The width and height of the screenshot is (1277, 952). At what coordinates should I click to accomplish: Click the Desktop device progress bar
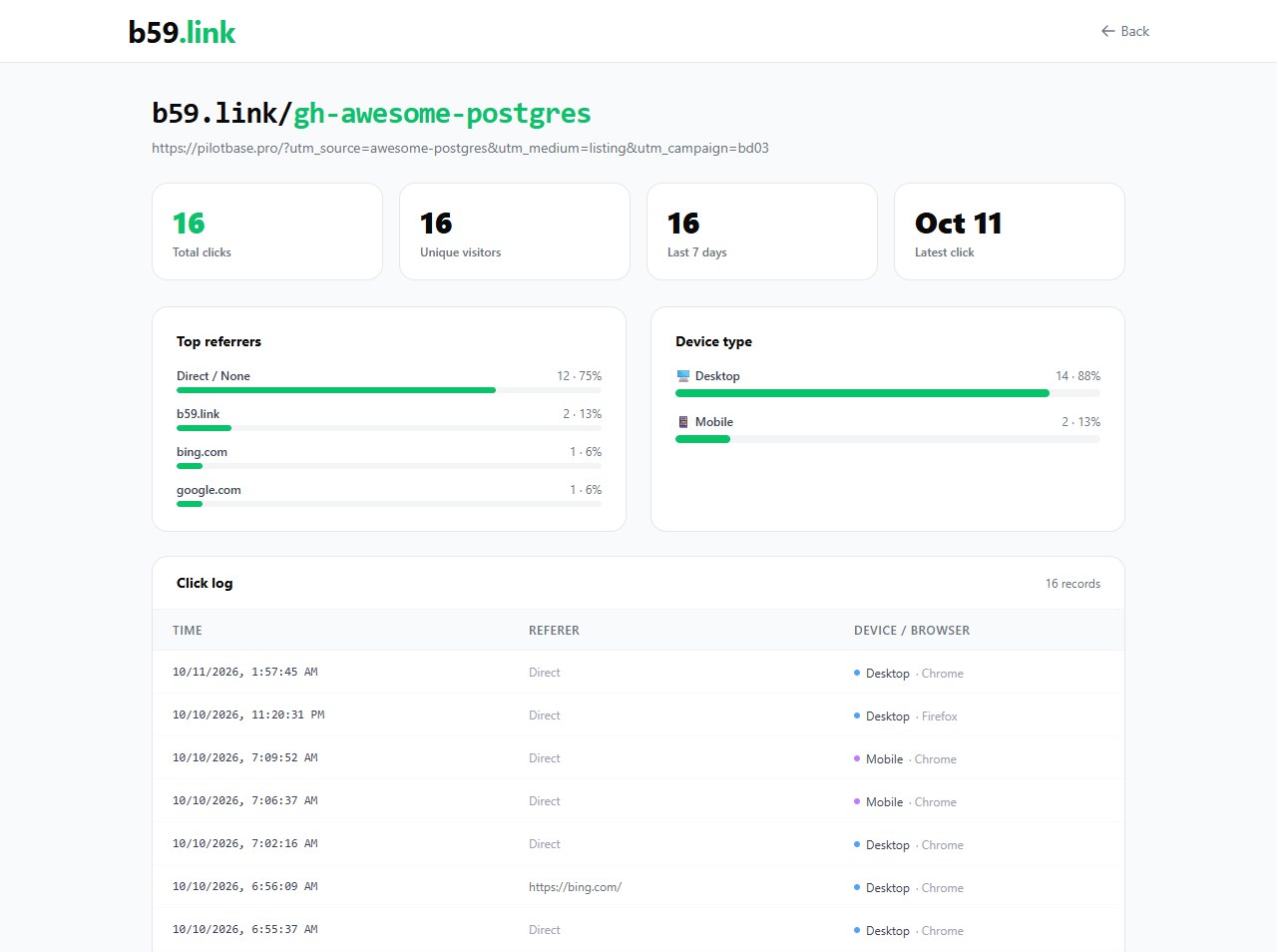888,393
